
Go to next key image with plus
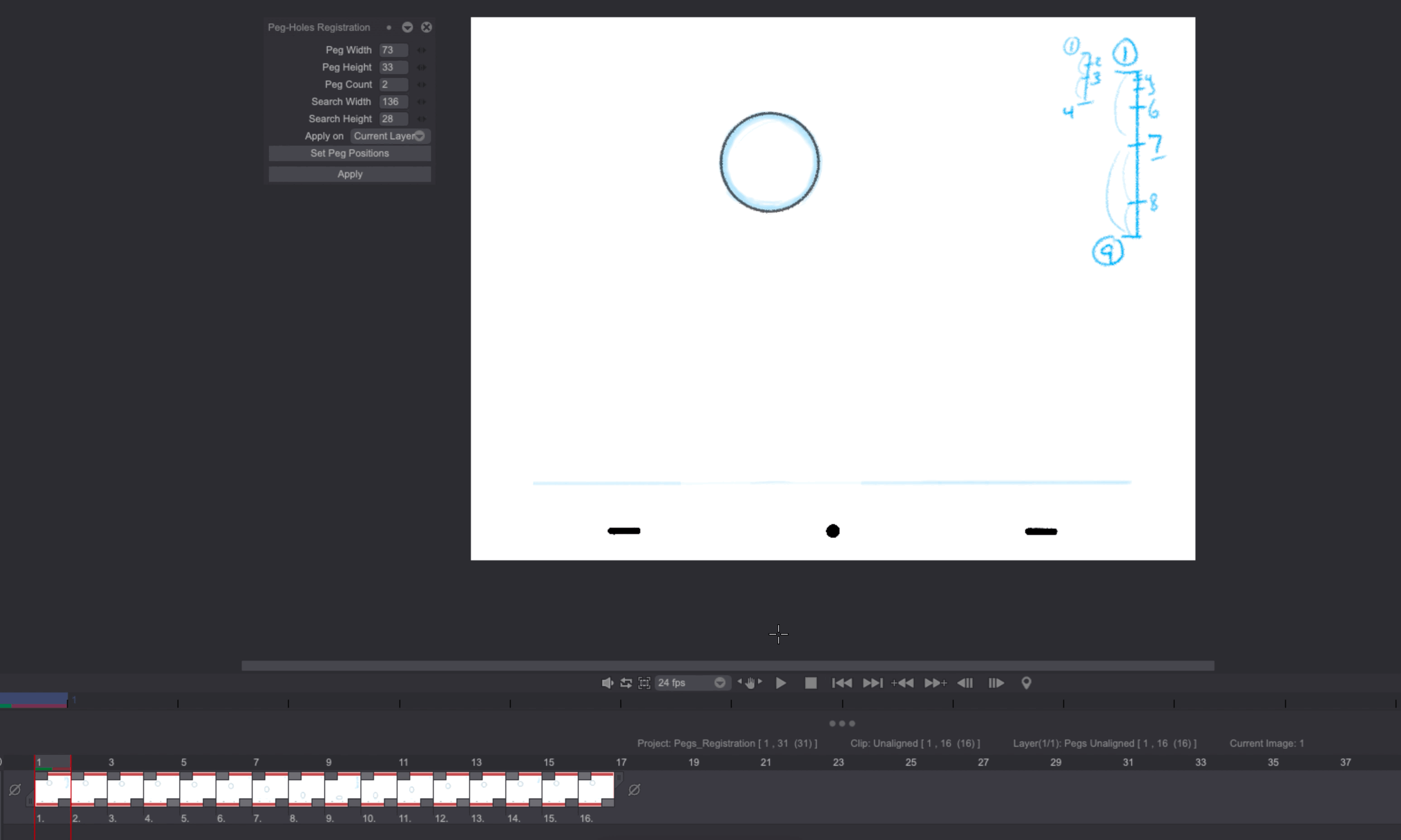pos(935,682)
